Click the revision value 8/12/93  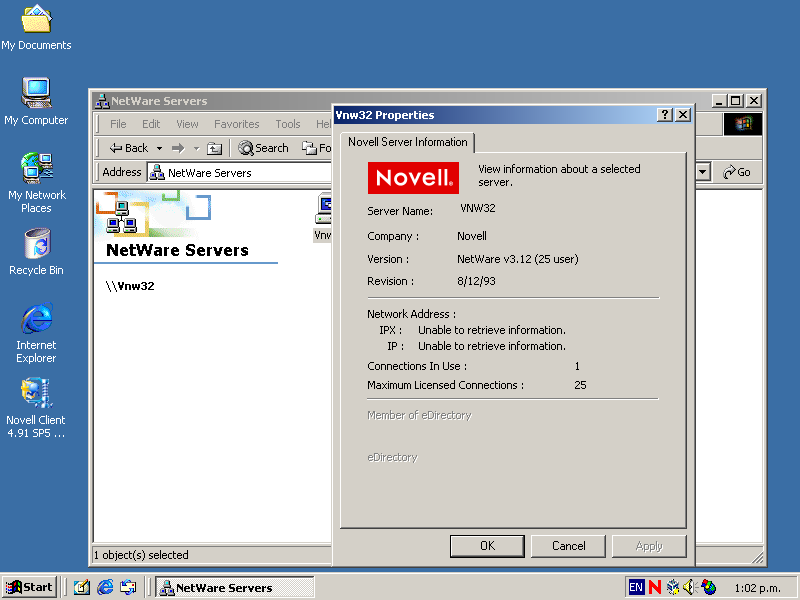coord(476,281)
